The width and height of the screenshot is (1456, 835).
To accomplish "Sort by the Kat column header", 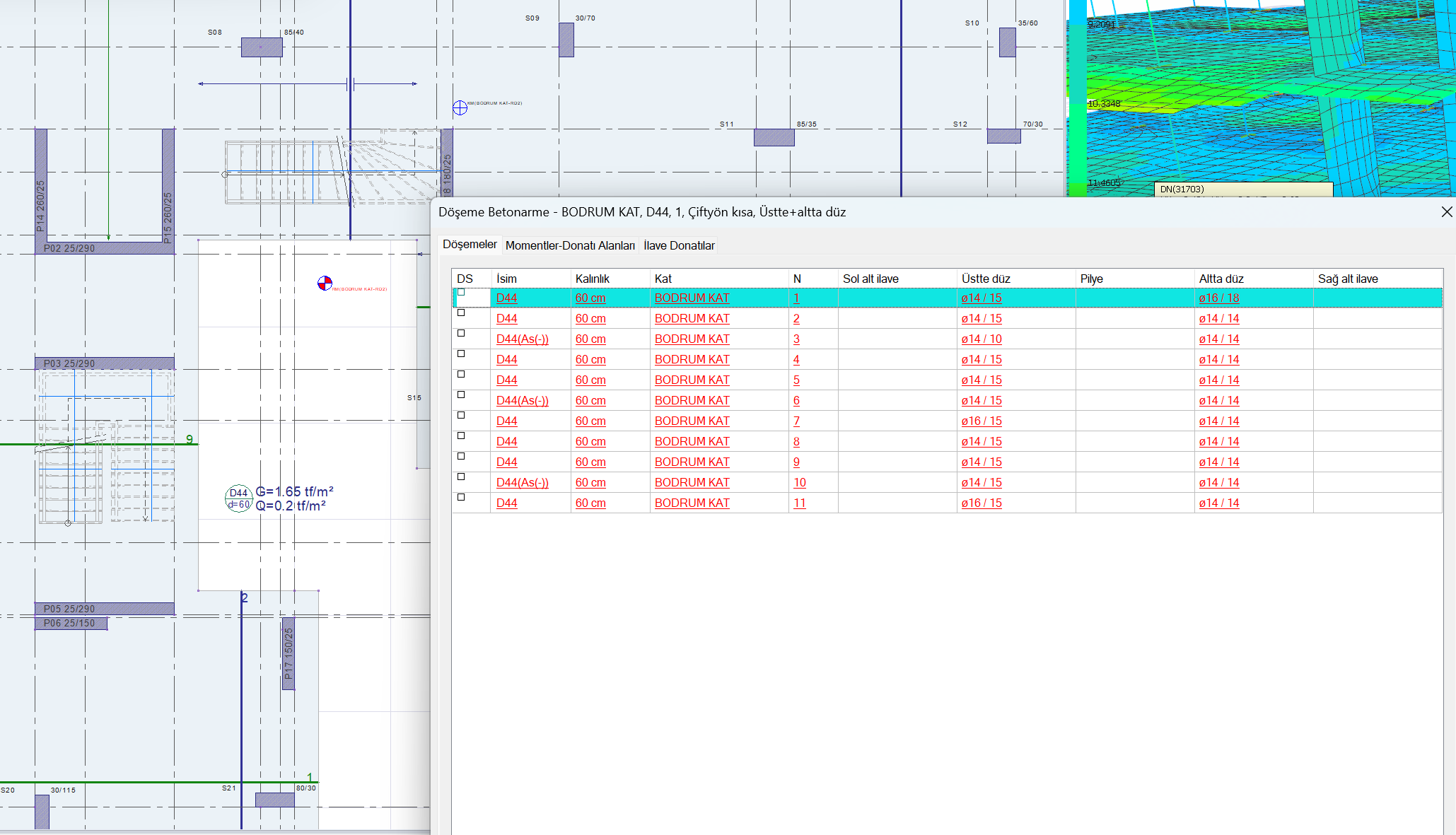I will 719,279.
